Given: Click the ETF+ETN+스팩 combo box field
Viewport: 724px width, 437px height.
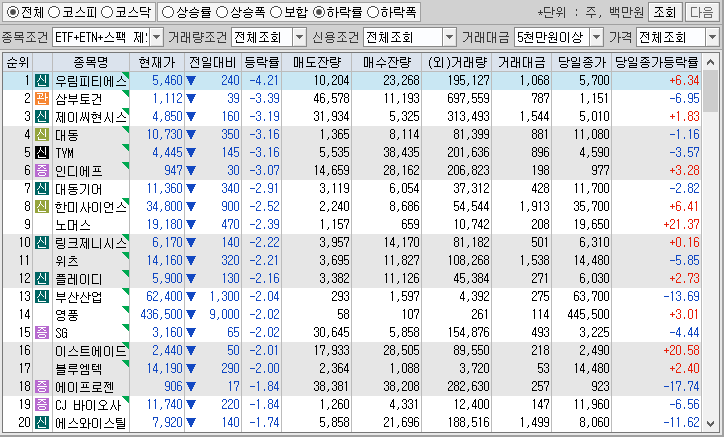Looking at the screenshot, I should coord(102,37).
